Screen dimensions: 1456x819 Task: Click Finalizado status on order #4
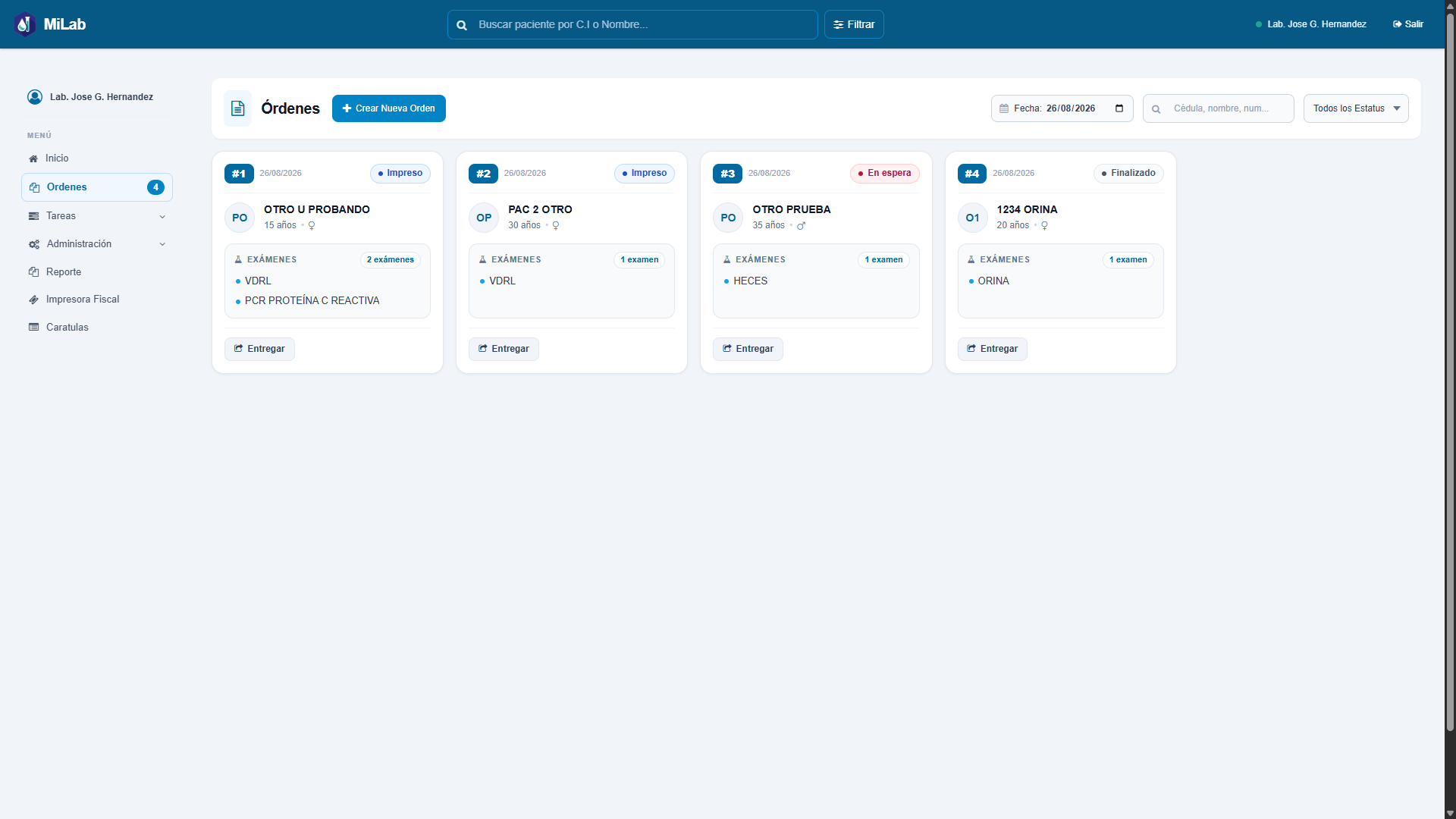coord(1128,174)
